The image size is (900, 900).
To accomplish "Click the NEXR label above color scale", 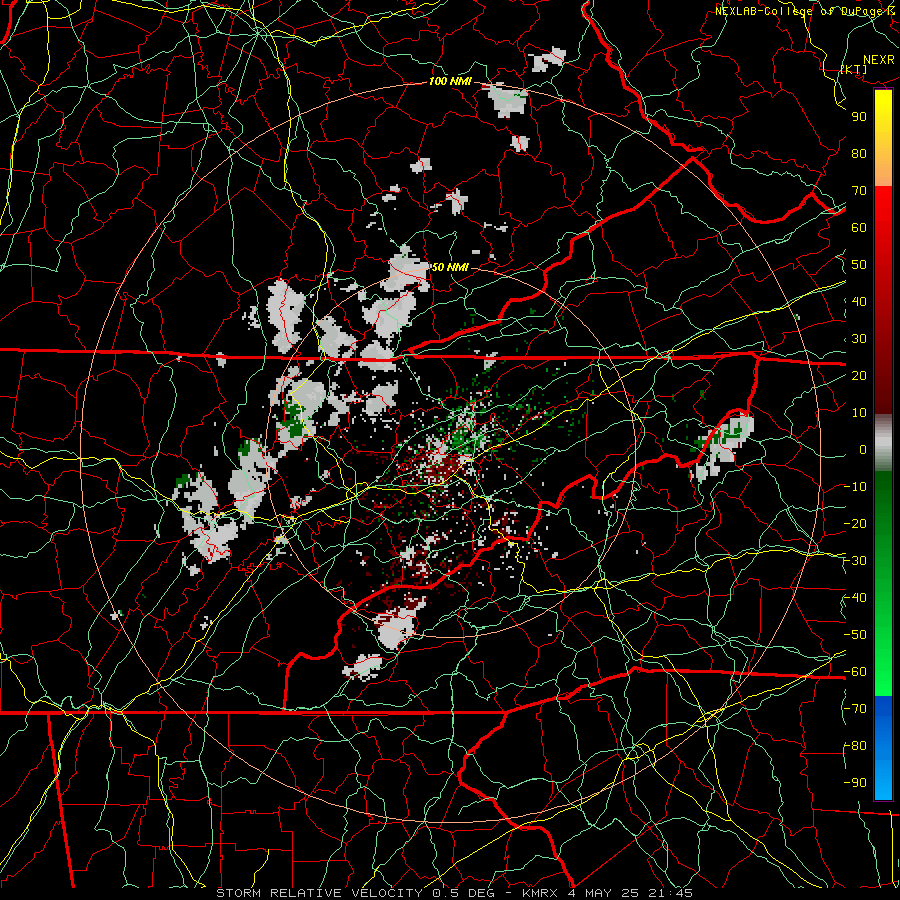I will click(879, 60).
